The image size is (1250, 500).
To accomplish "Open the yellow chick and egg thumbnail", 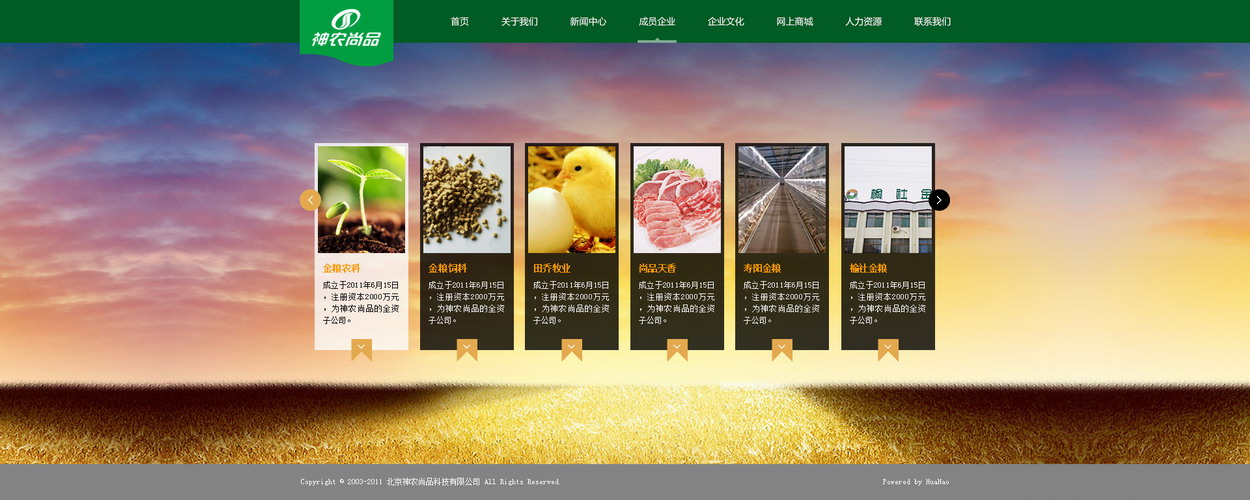I will point(572,199).
